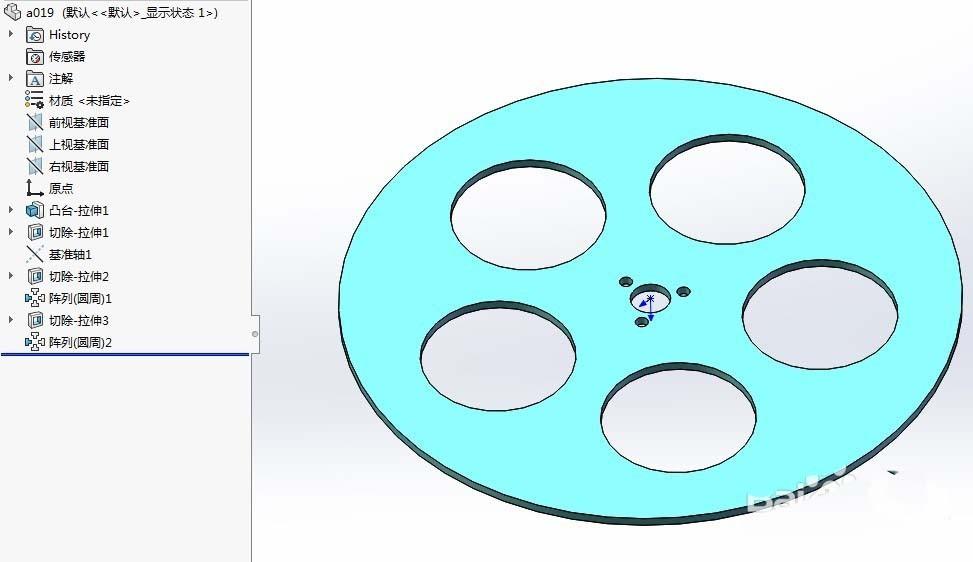Expand the History node
This screenshot has width=973, height=562.
tap(11, 34)
